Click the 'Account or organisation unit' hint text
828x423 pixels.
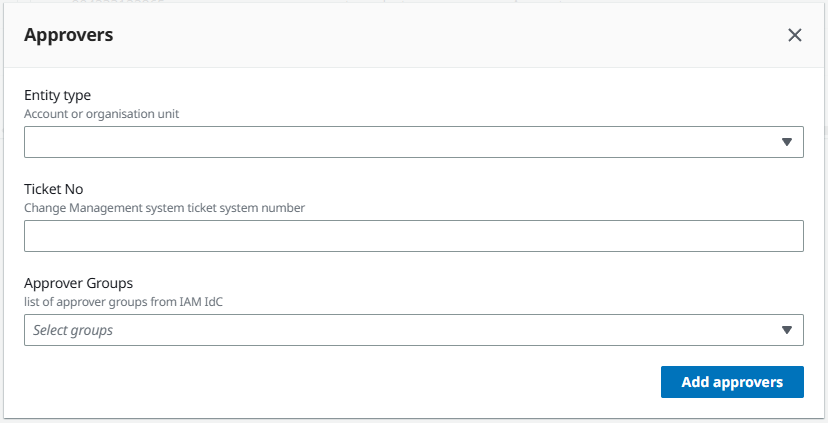(x=101, y=114)
